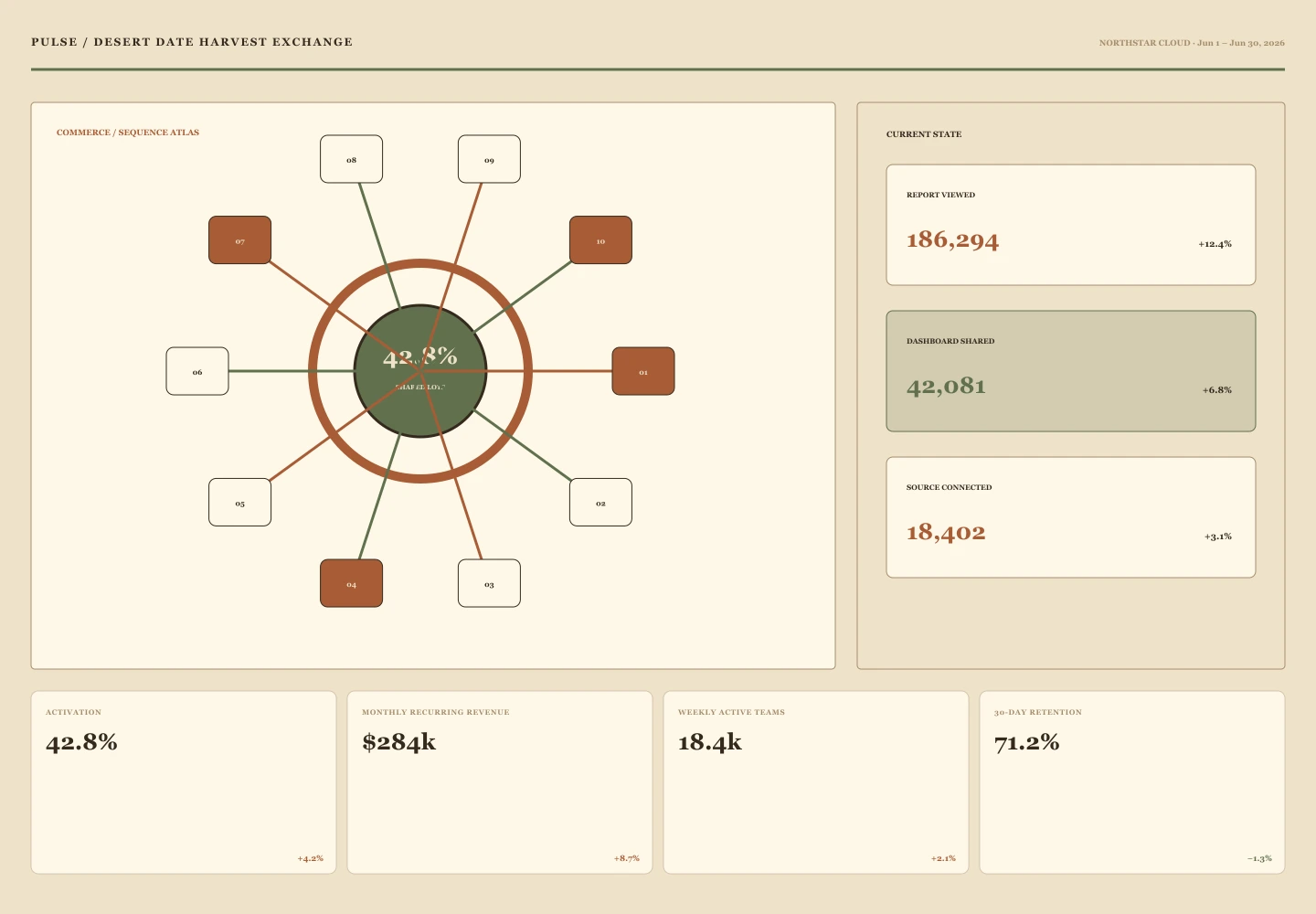Open the Weekly Active Teams tile

(x=816, y=782)
